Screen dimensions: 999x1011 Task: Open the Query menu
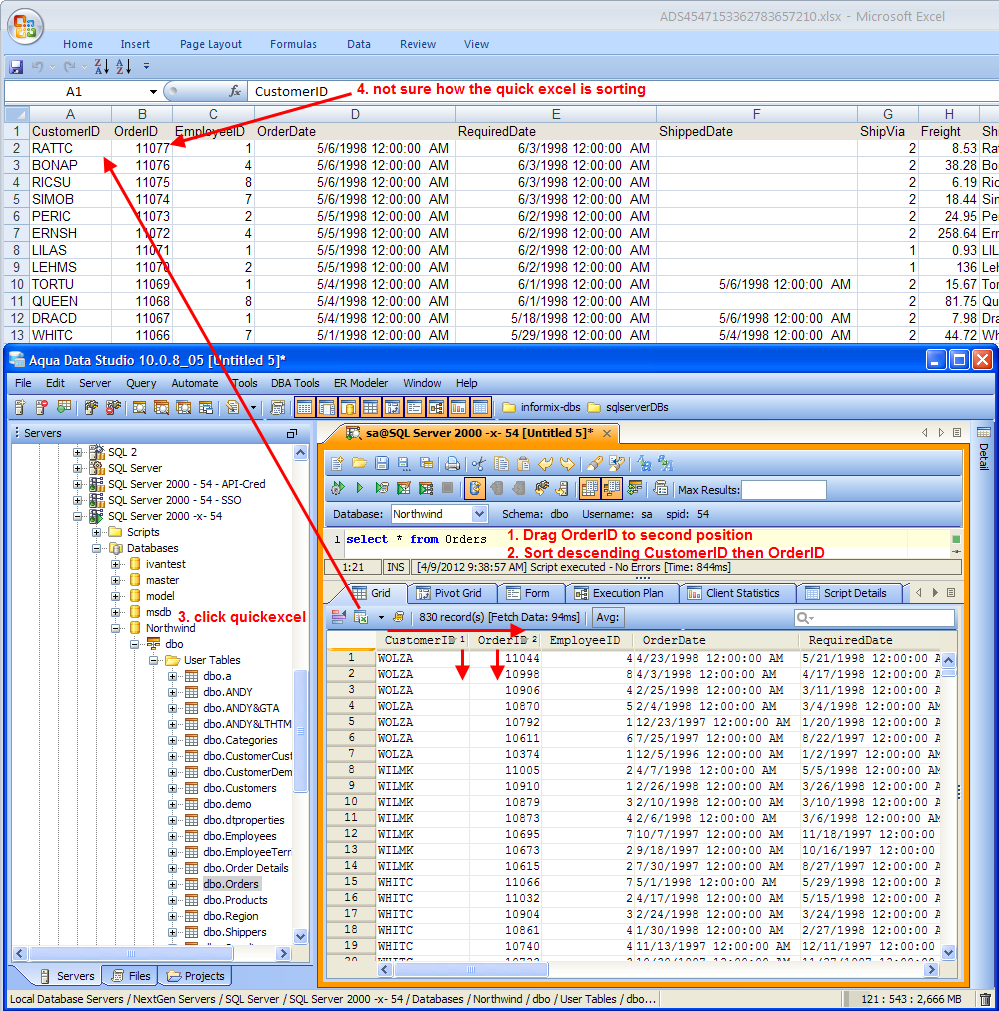tap(141, 383)
